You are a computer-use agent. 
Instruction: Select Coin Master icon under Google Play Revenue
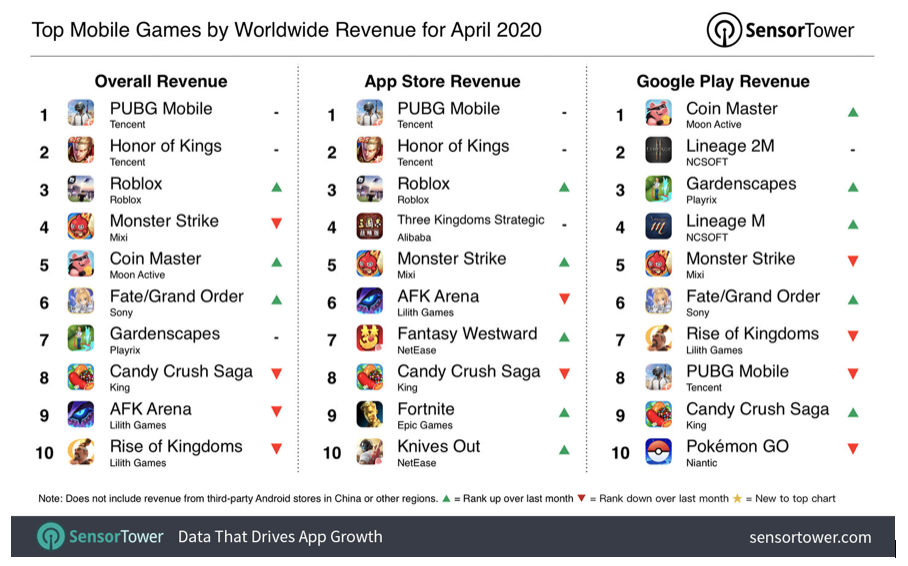point(658,113)
